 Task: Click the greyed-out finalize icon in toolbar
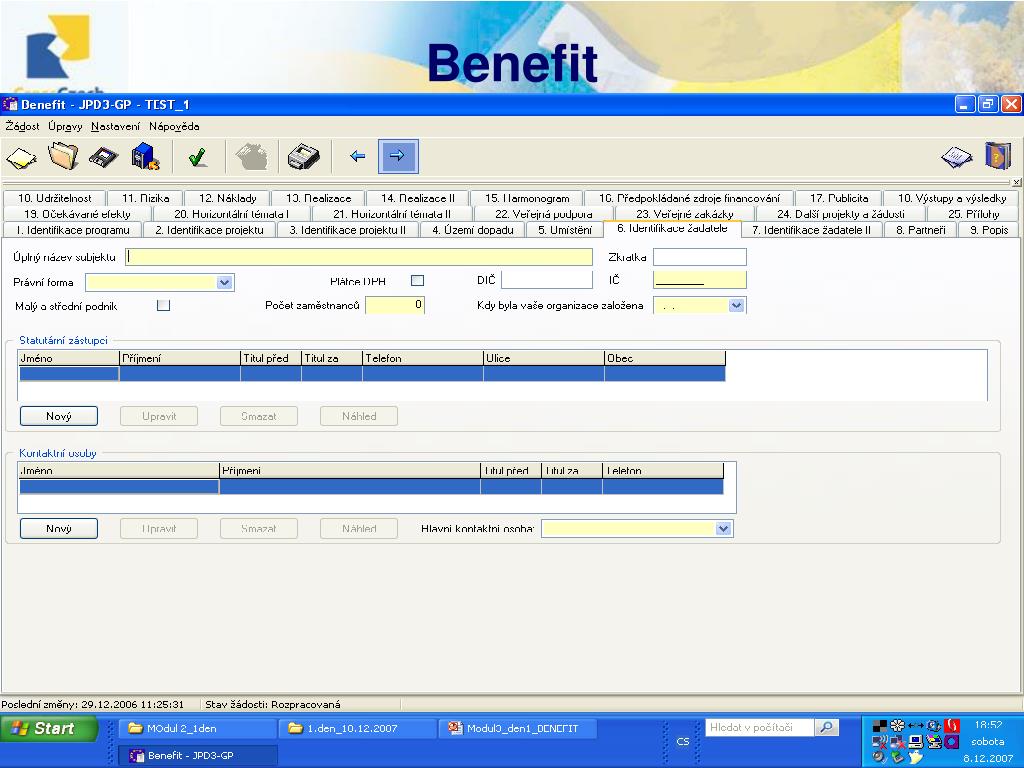coord(251,157)
